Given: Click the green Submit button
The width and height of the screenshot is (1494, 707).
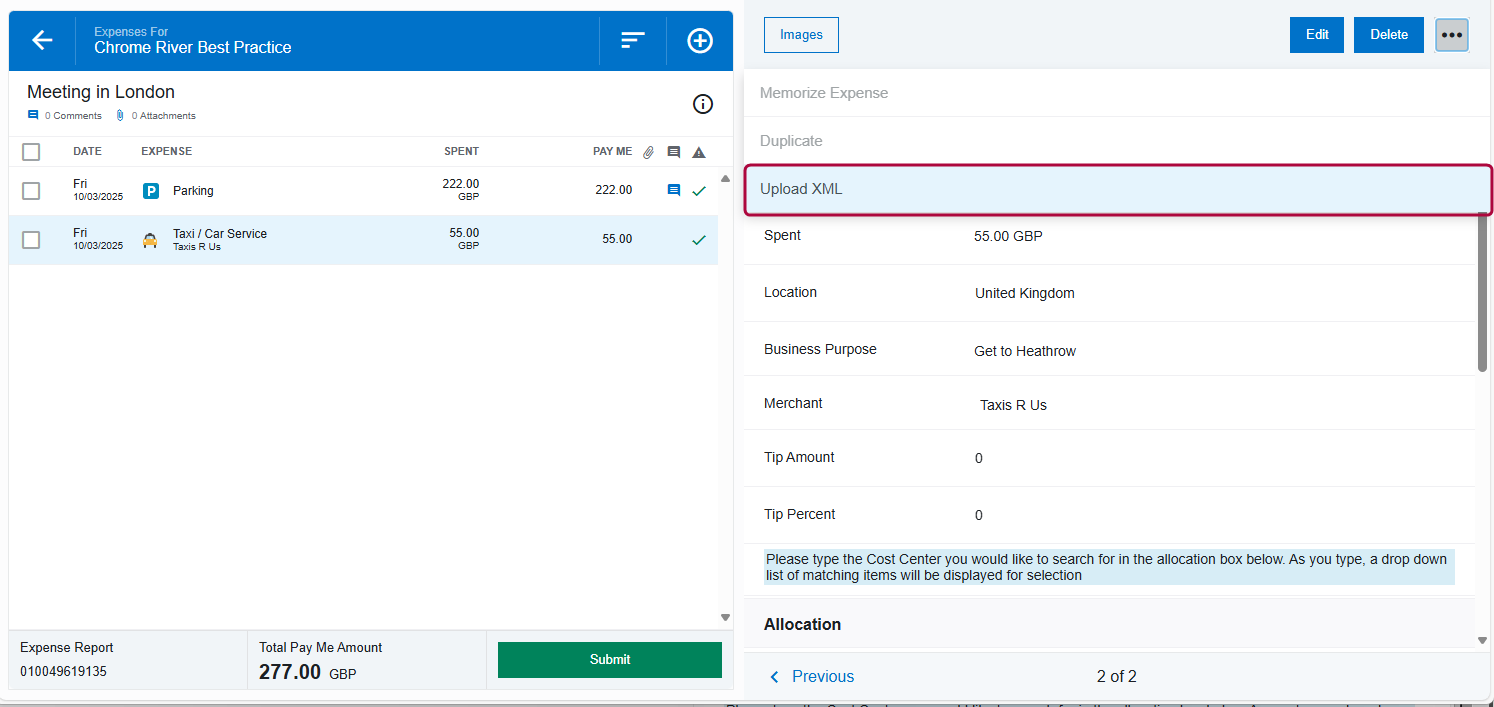Looking at the screenshot, I should [x=609, y=660].
